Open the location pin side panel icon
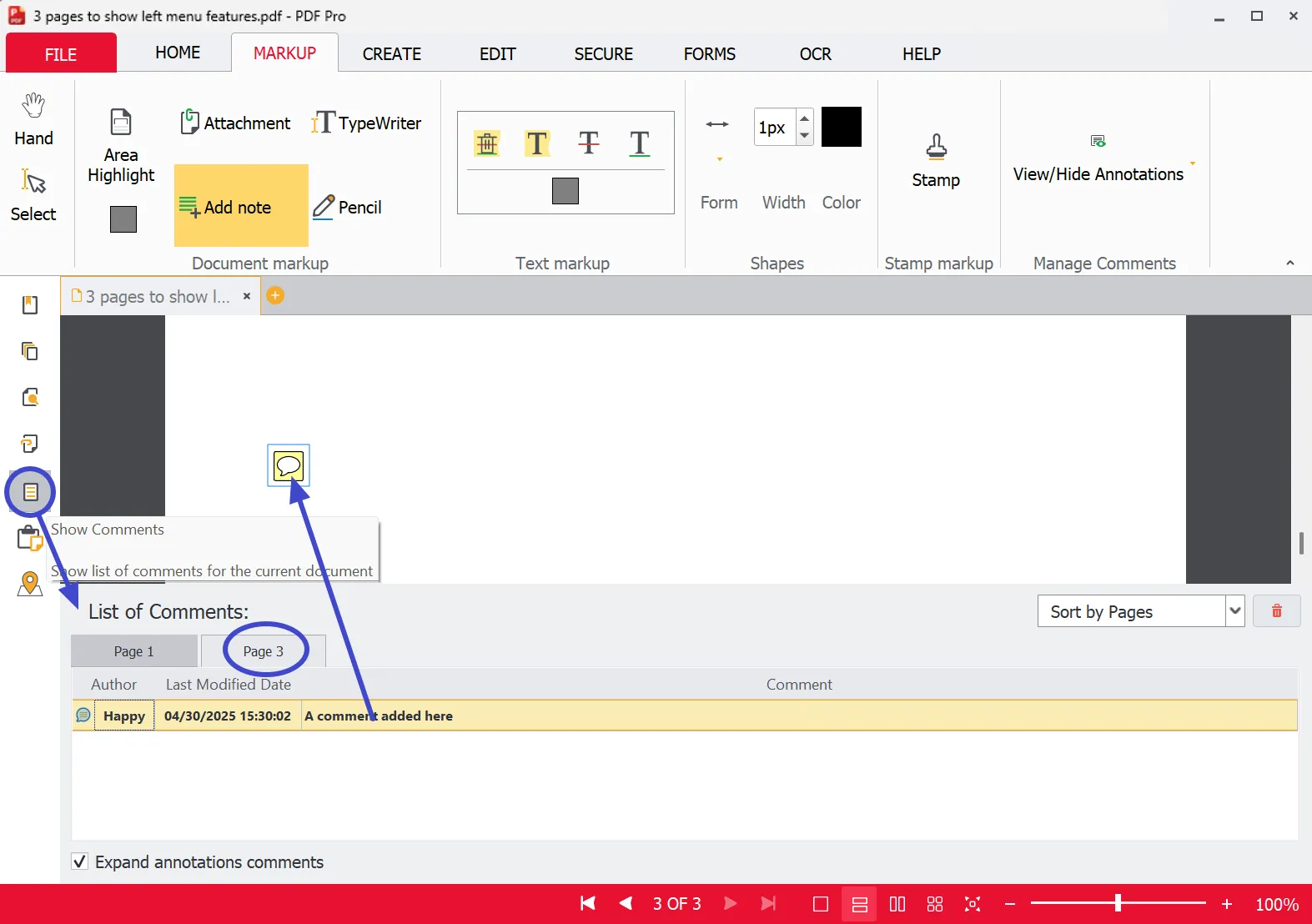 (30, 584)
